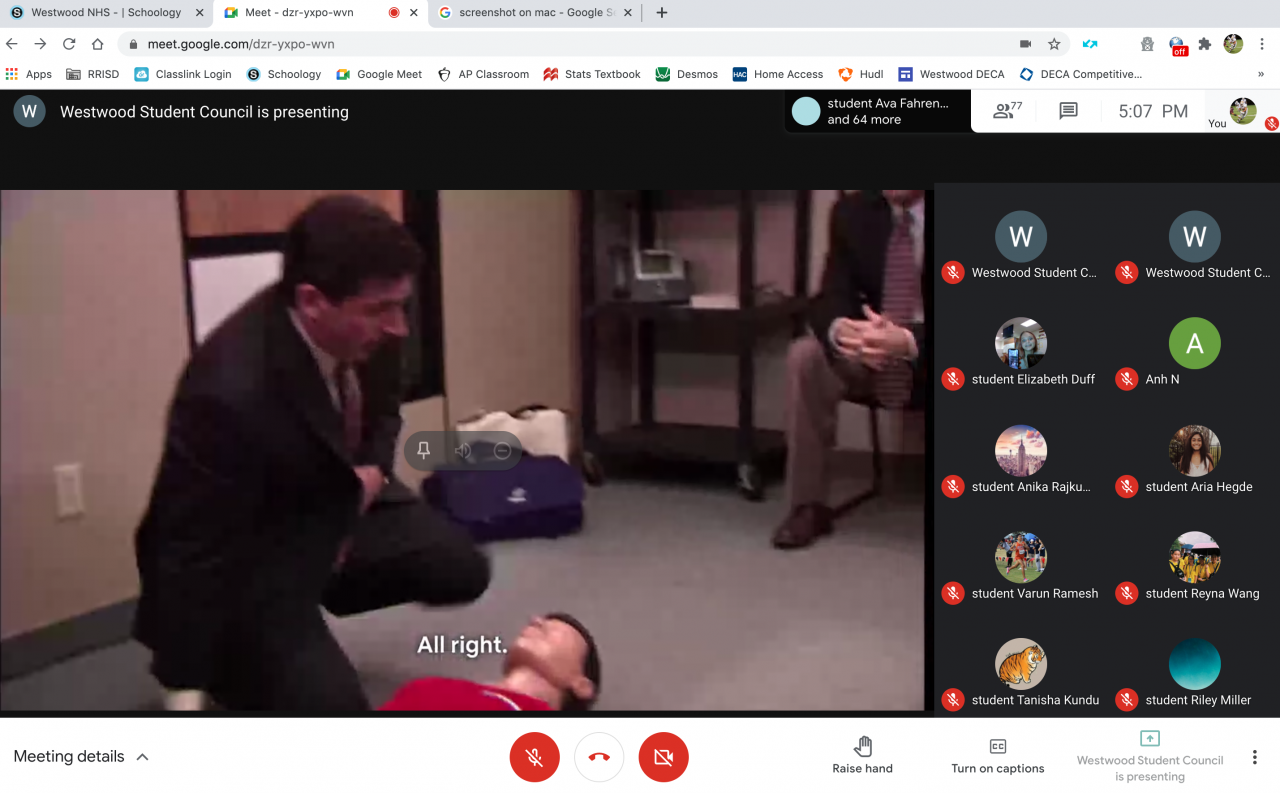The width and height of the screenshot is (1280, 793).
Task: Click the remove-from-call minus circle icon
Action: pyautogui.click(x=502, y=451)
